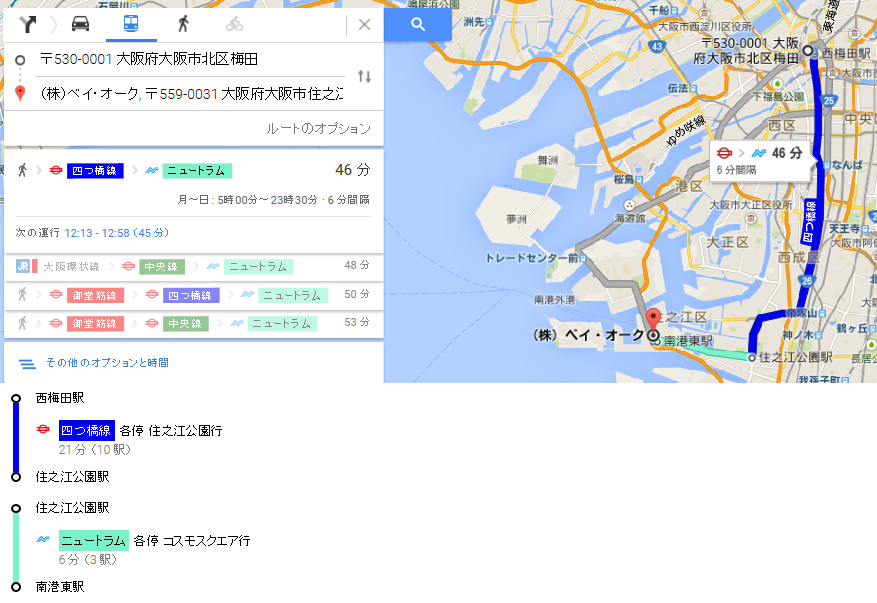Viewport: 877px width, 603px height.
Task: Click トレードセンター前 station label on map
Action: pos(531,258)
